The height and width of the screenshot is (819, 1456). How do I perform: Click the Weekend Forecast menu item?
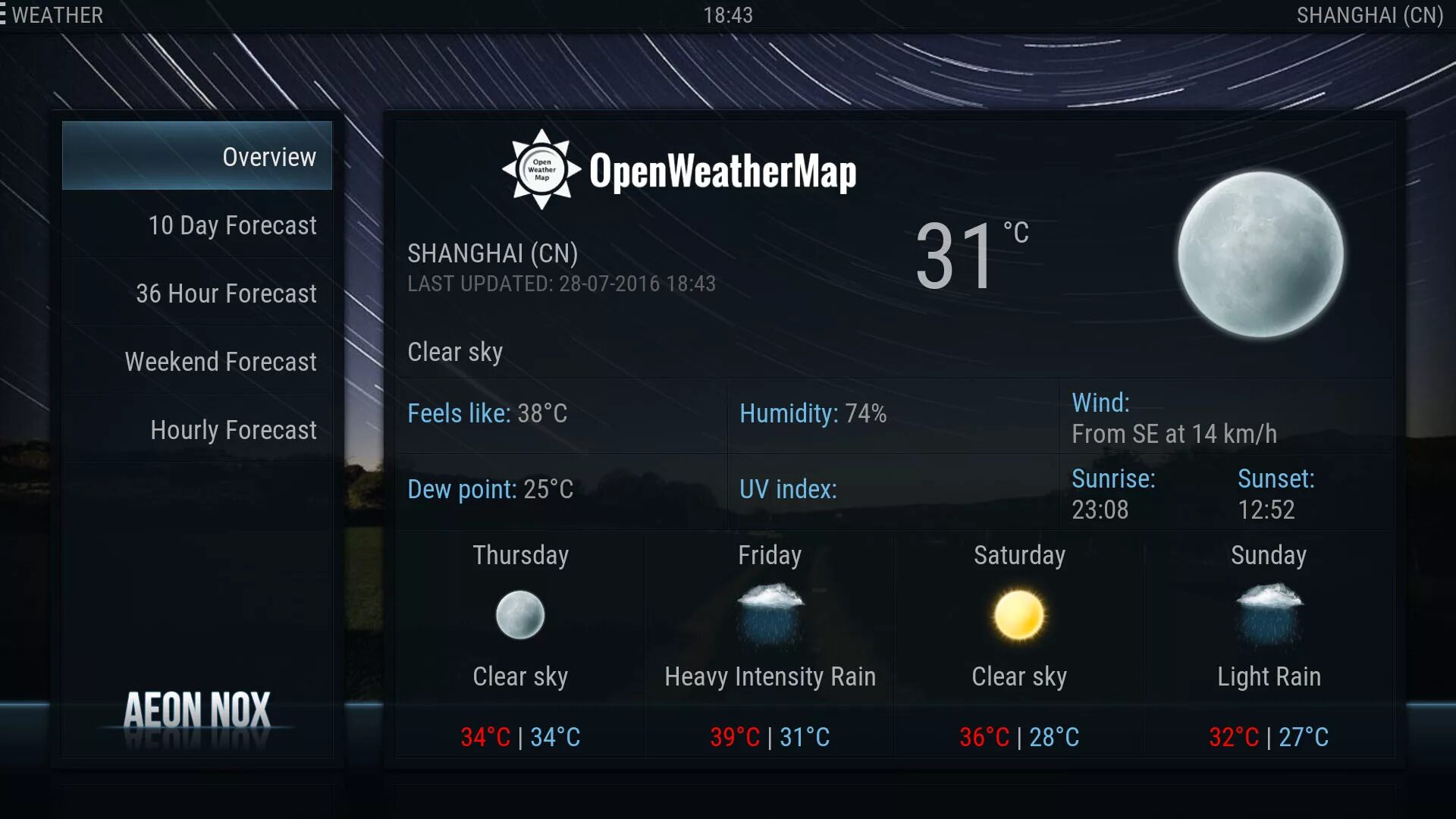click(x=219, y=362)
